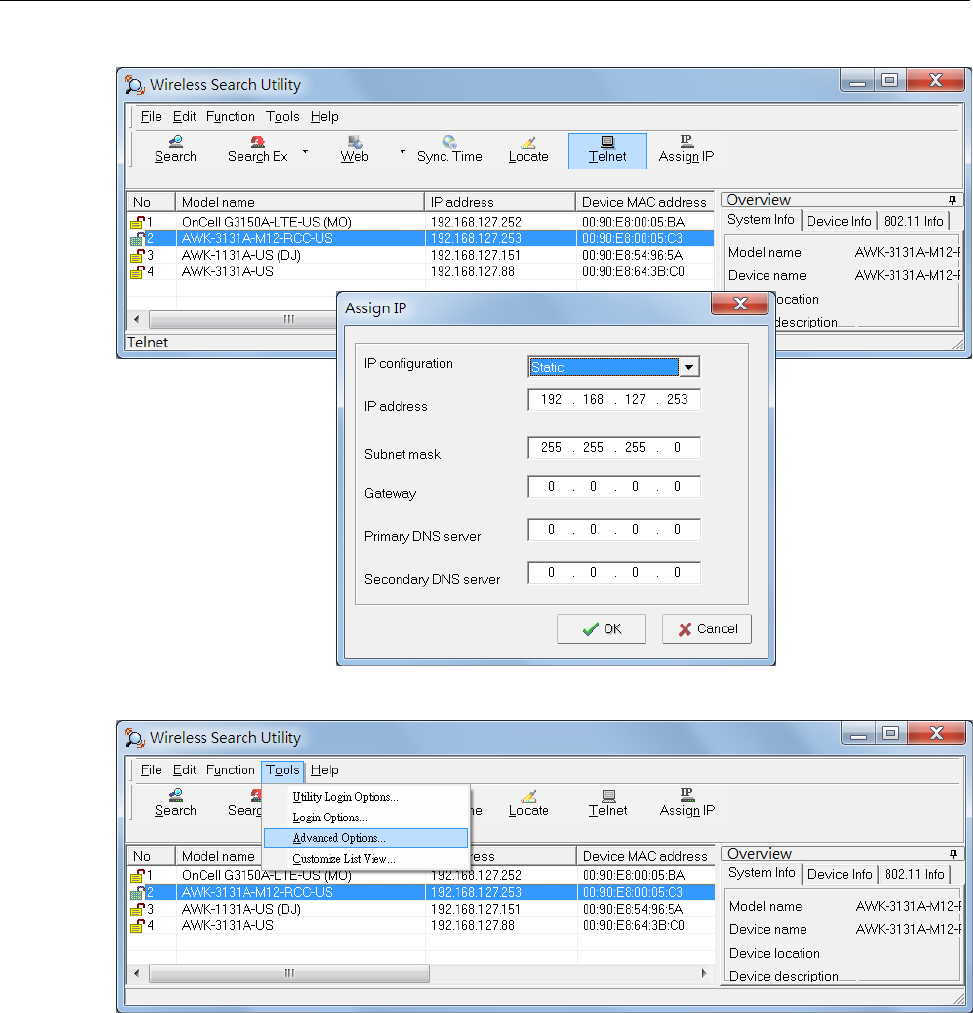This screenshot has height=1013, width=973.
Task: Click Search Ex icon in upper window
Action: tap(257, 151)
